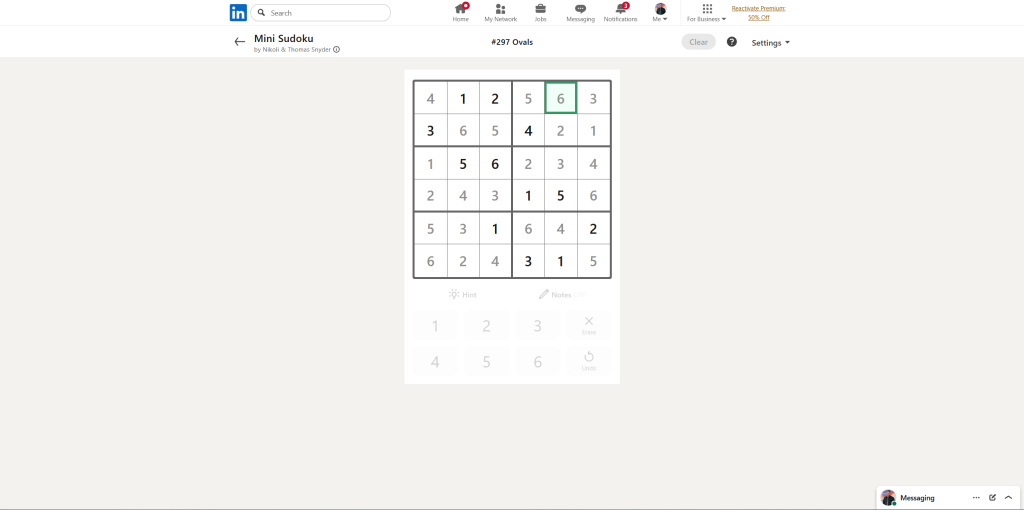Expand the For Business grid menu
The image size is (1024, 510).
[707, 12]
